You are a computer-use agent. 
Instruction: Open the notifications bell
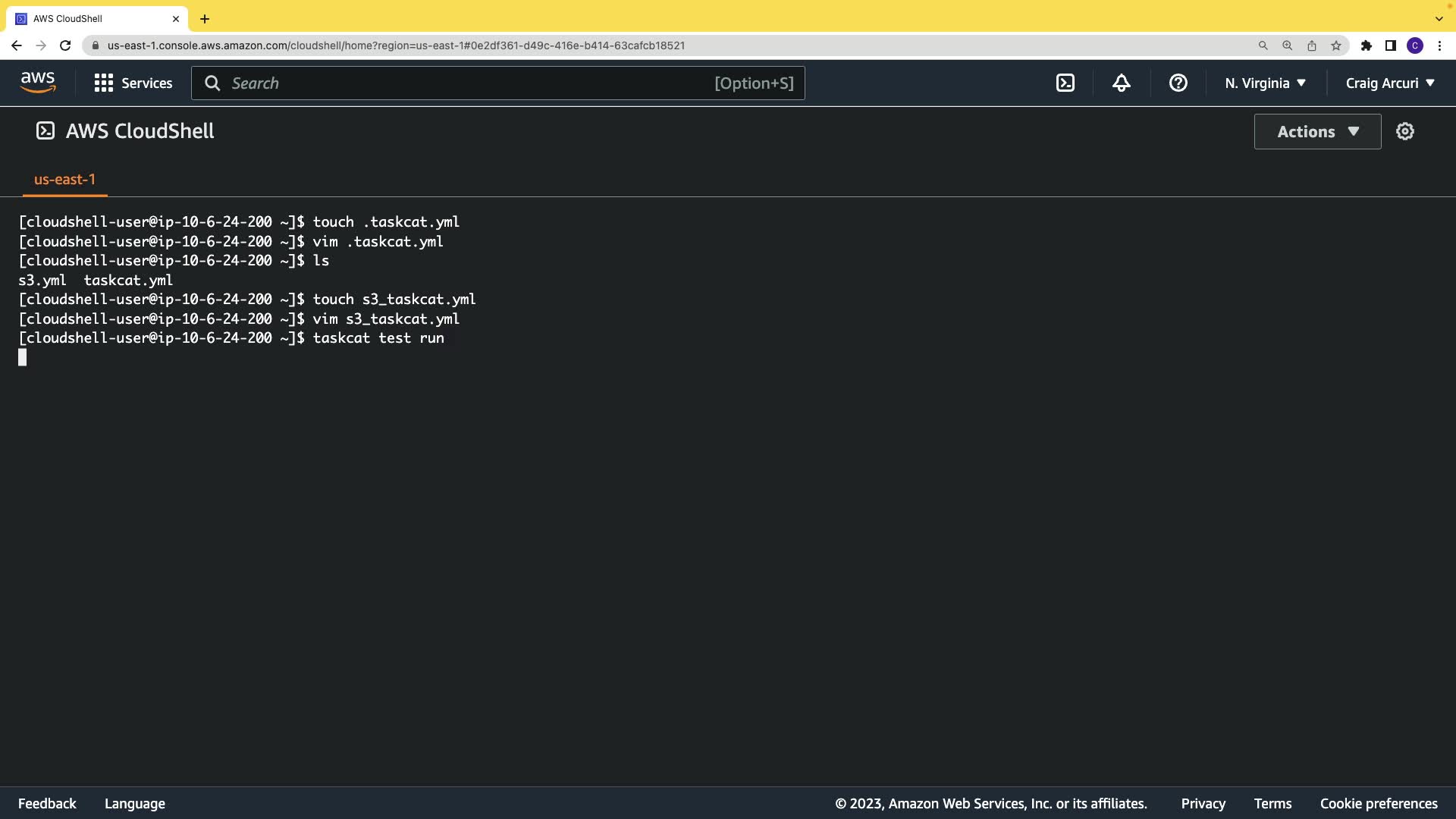click(1122, 83)
